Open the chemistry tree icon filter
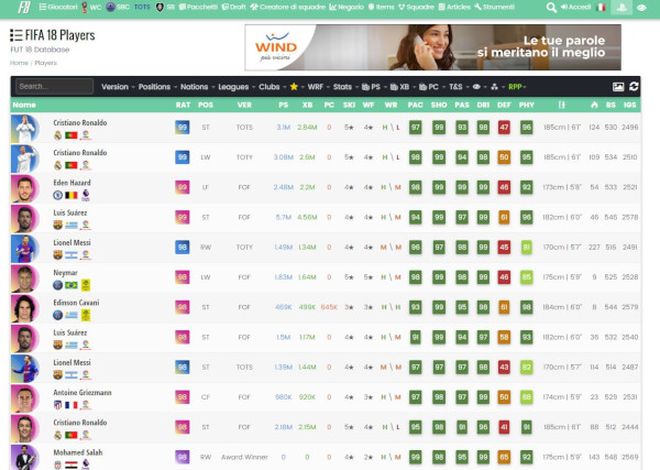This screenshot has width=660, height=470. point(495,87)
